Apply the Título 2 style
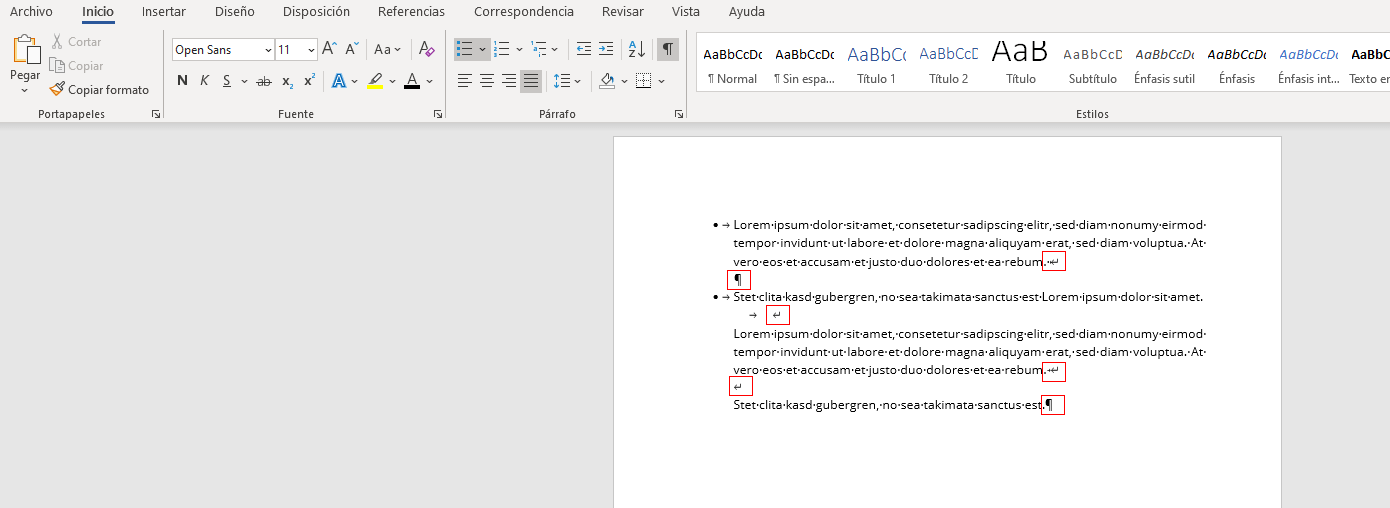The height and width of the screenshot is (508, 1390). [949, 63]
